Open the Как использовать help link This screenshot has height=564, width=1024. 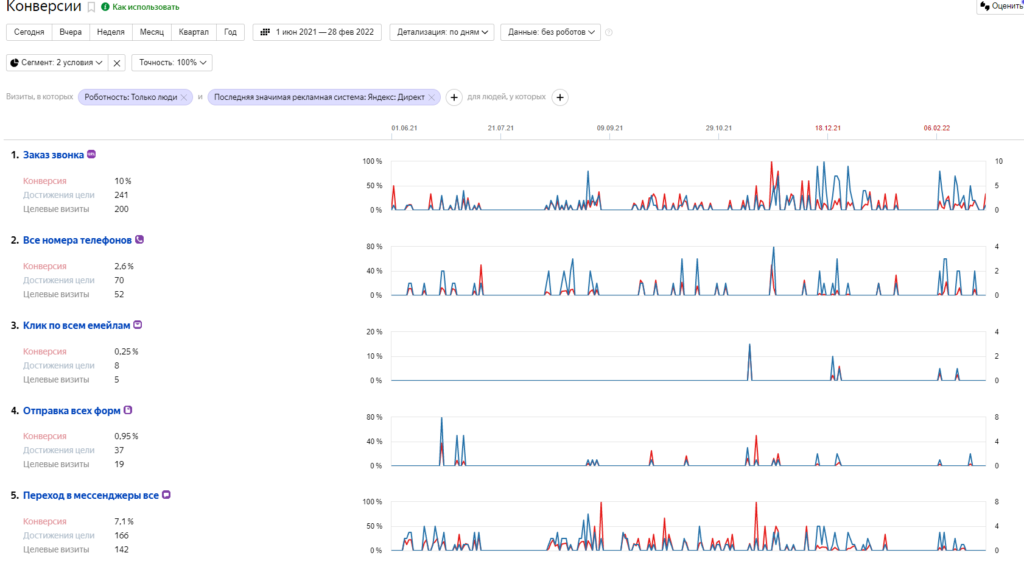[140, 7]
